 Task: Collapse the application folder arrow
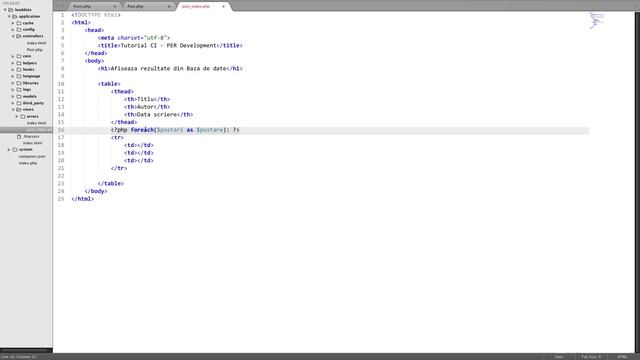(x=9, y=17)
